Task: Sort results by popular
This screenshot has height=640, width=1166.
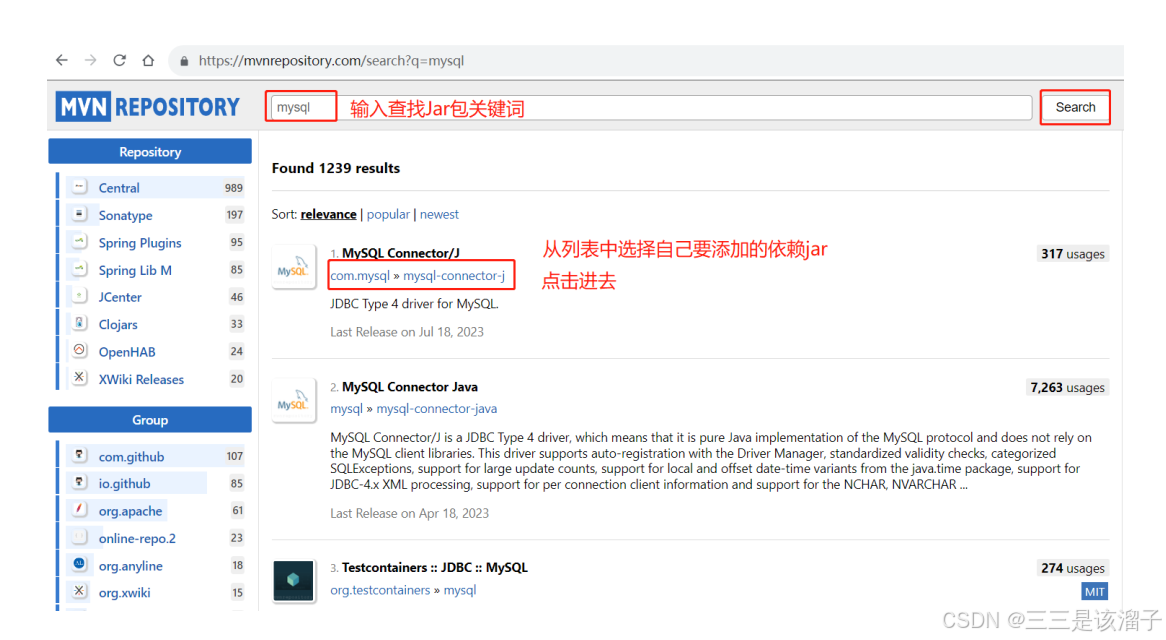Action: (388, 214)
